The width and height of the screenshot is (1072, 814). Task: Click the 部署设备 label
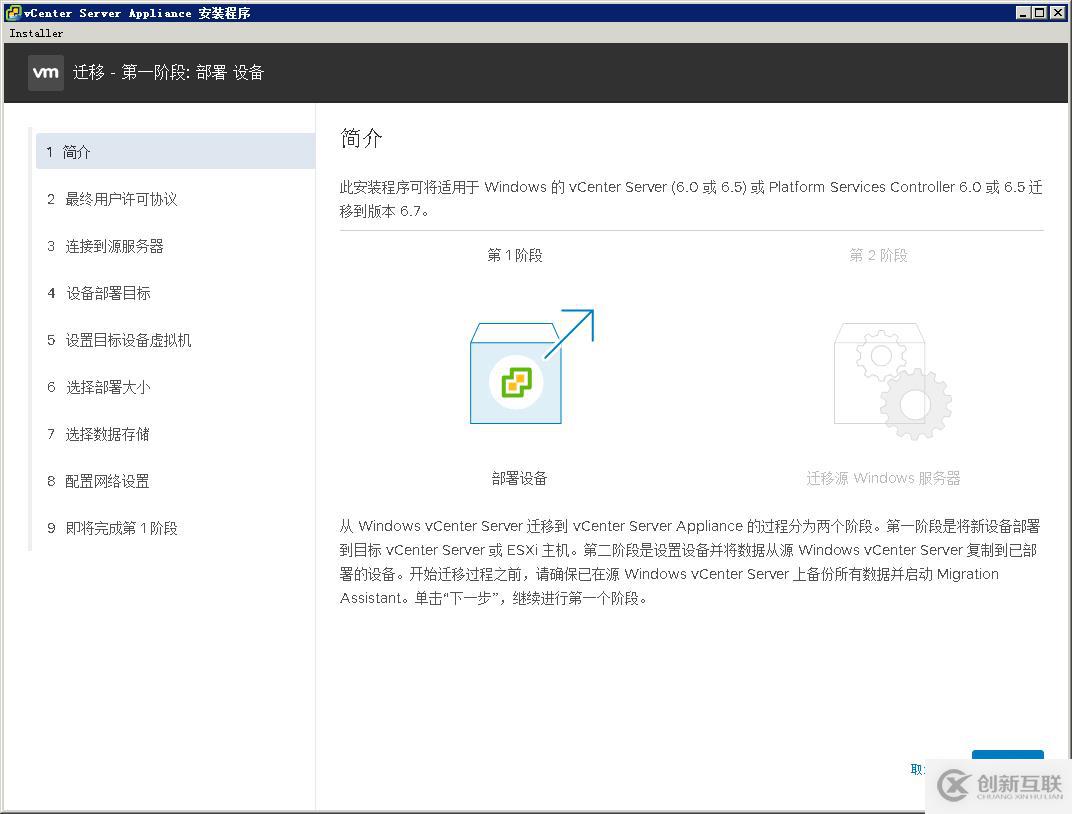(520, 478)
